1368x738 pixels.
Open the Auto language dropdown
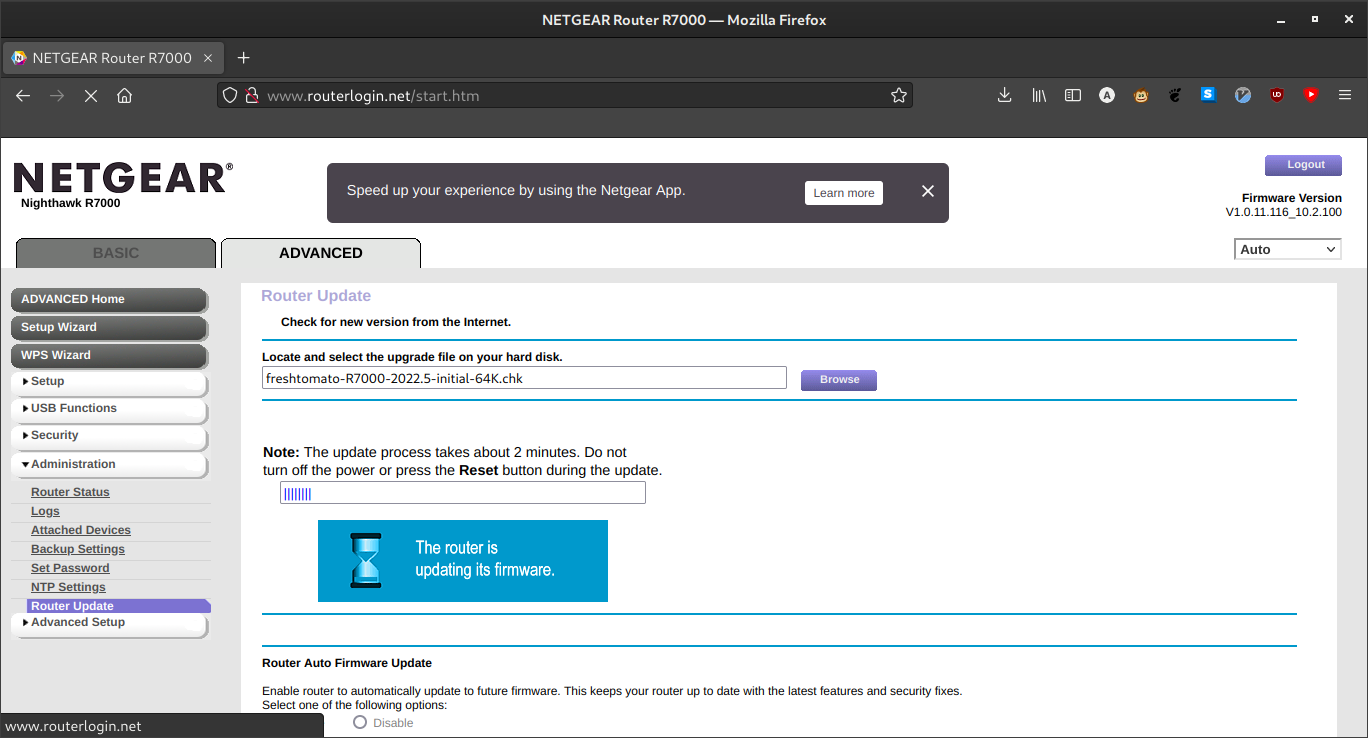[1288, 250]
